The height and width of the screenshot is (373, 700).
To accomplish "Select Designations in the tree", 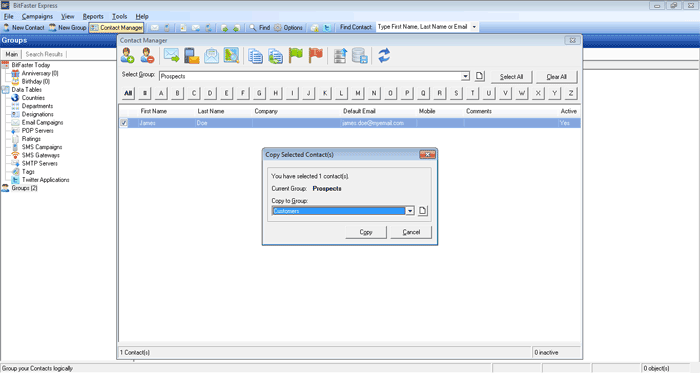I will coord(38,114).
